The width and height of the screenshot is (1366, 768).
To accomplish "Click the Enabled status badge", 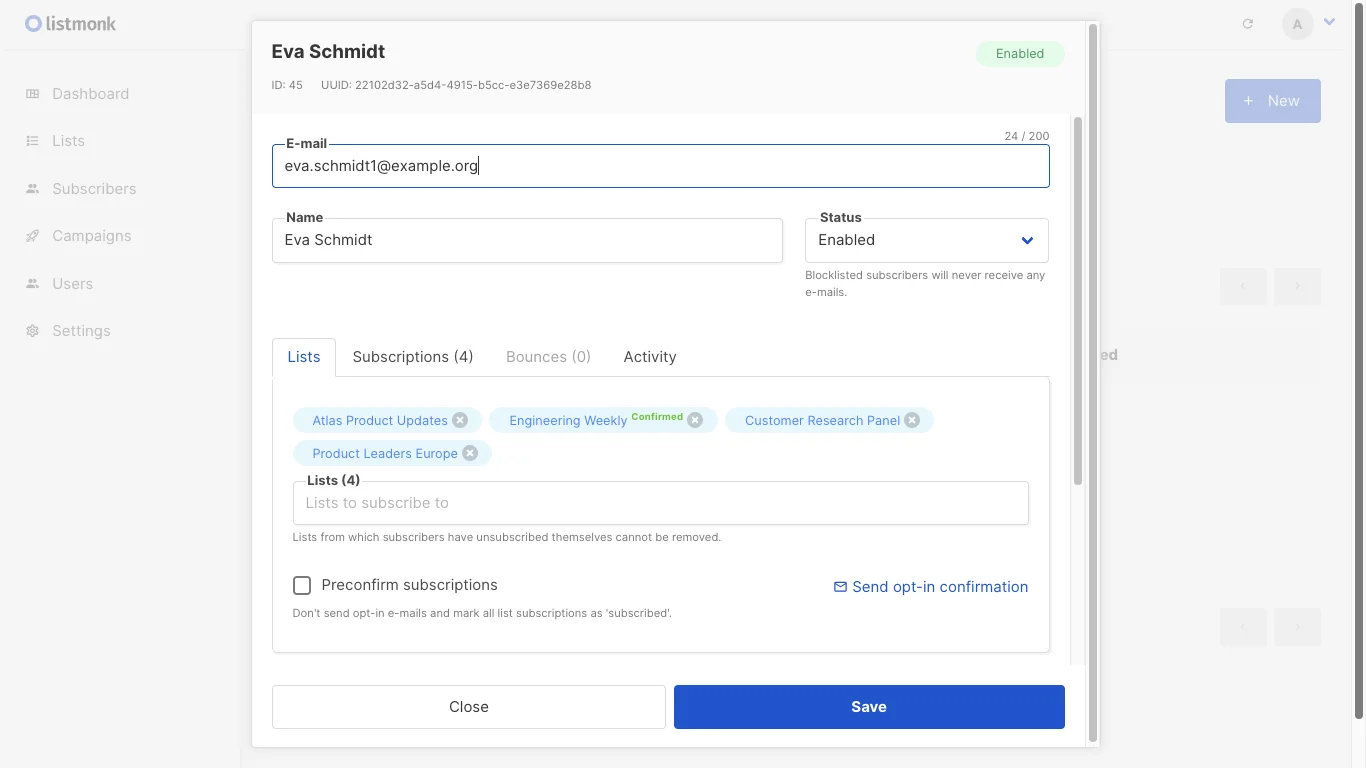I will tap(1020, 54).
